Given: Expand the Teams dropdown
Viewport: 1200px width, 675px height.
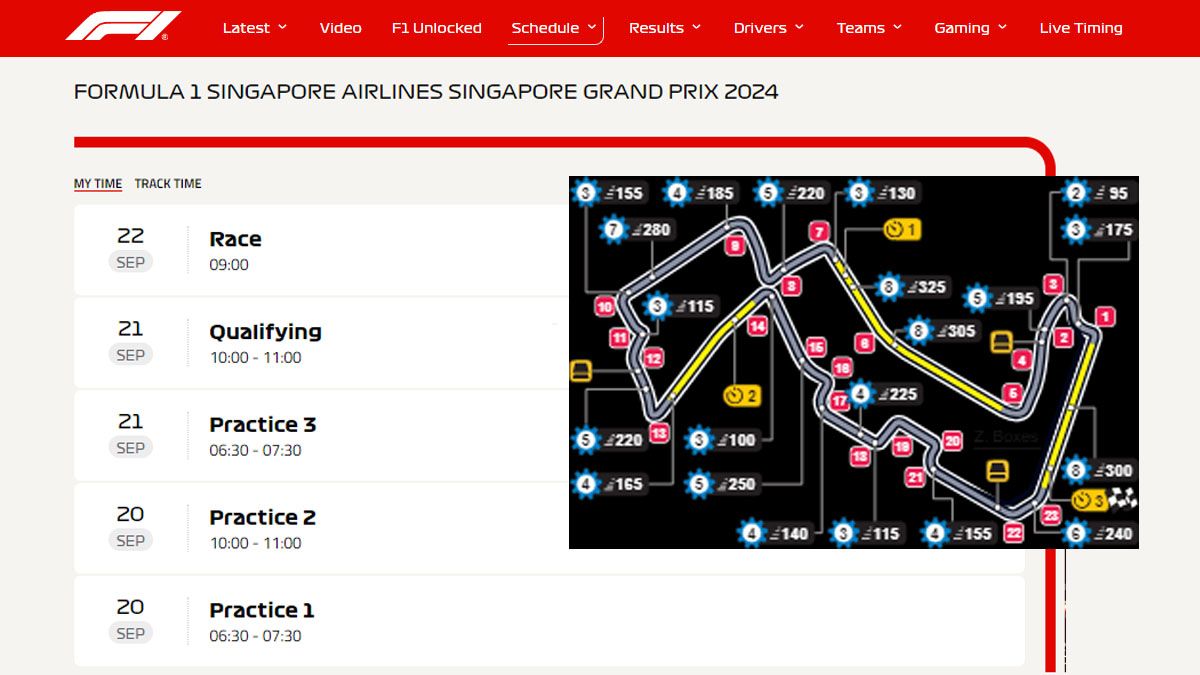Looking at the screenshot, I should pyautogui.click(x=869, y=28).
